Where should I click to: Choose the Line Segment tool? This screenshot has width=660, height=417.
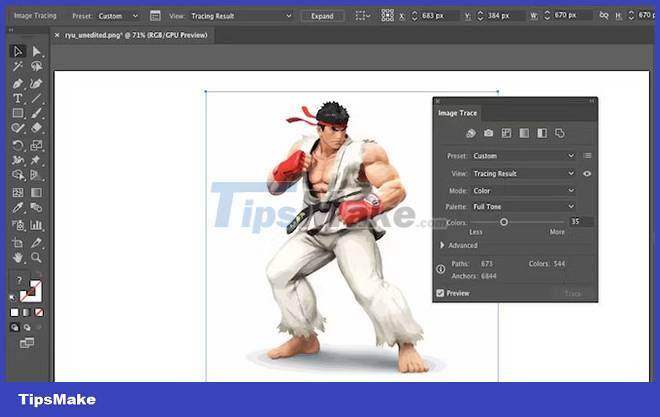(x=37, y=98)
